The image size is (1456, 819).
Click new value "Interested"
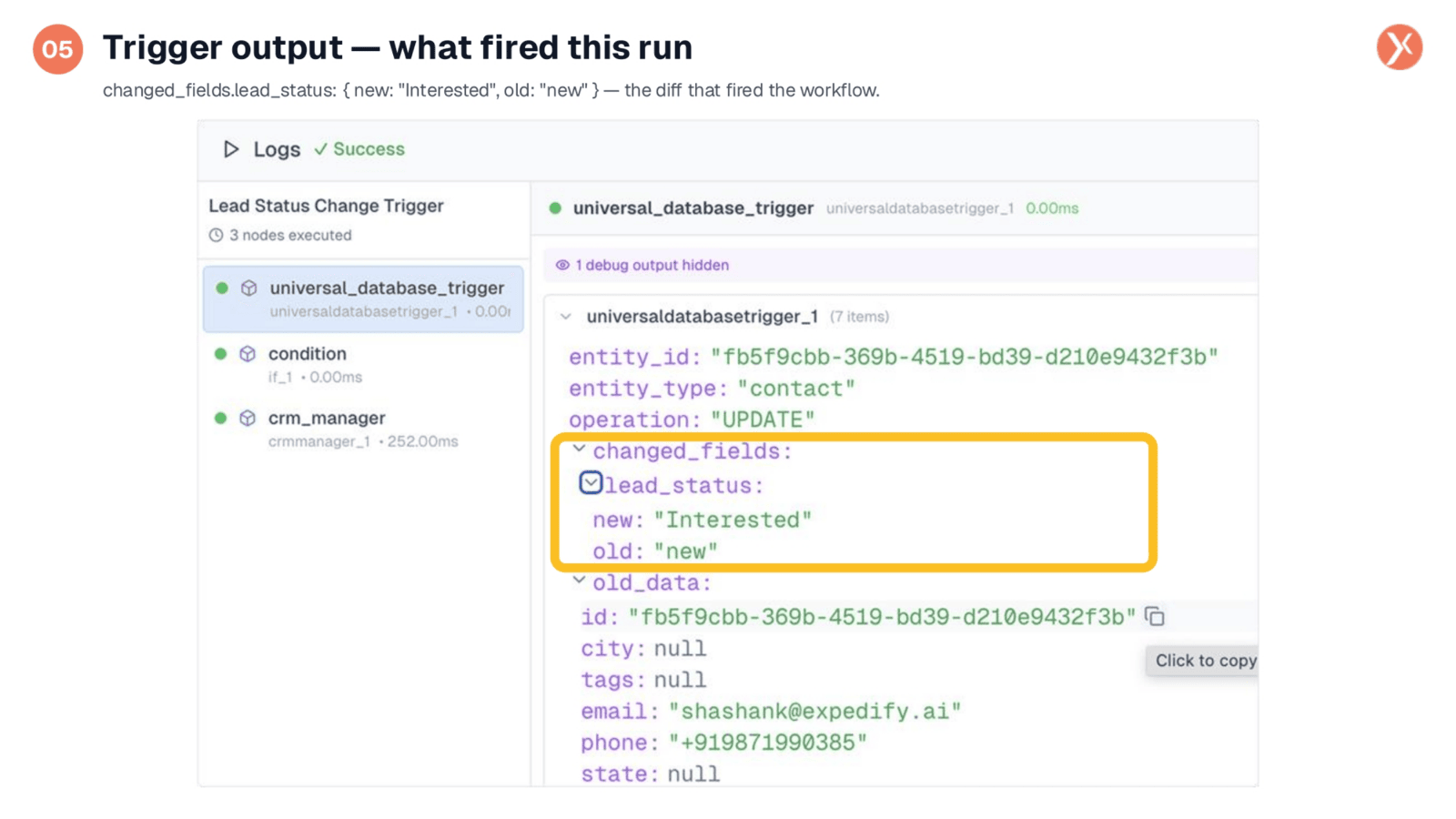733,520
